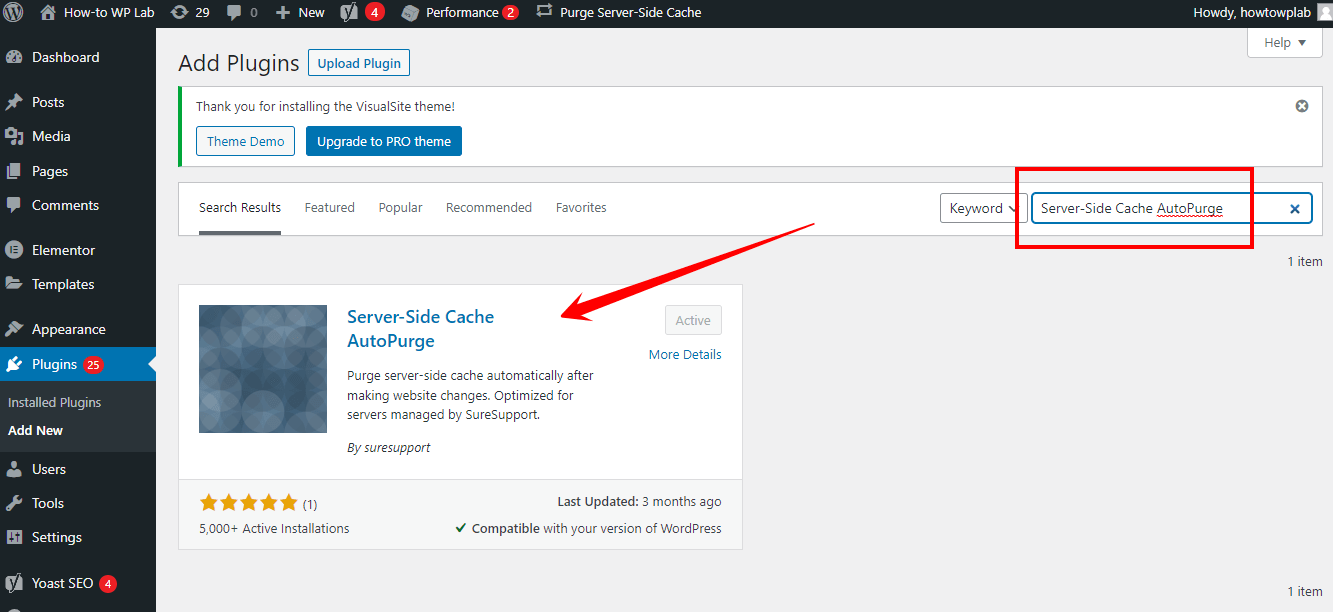1333x612 pixels.
Task: Open the Server-Side Cache AutoPurge plugin thumbnail
Action: [x=263, y=369]
